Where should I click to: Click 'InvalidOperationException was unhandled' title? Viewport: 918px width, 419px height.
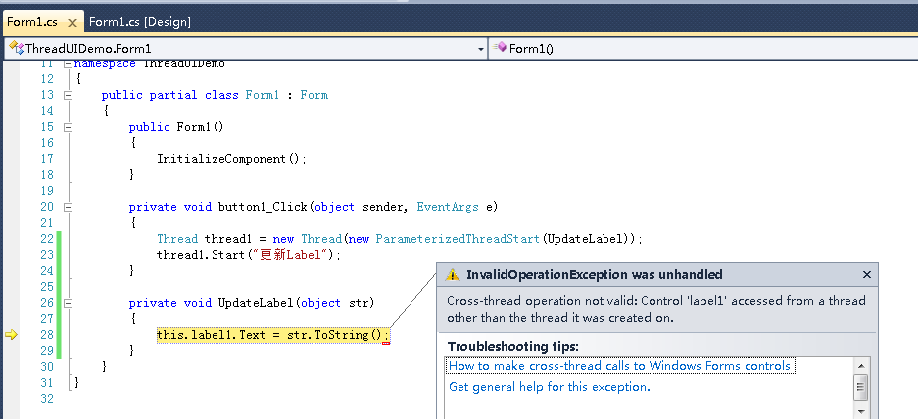[x=594, y=275]
